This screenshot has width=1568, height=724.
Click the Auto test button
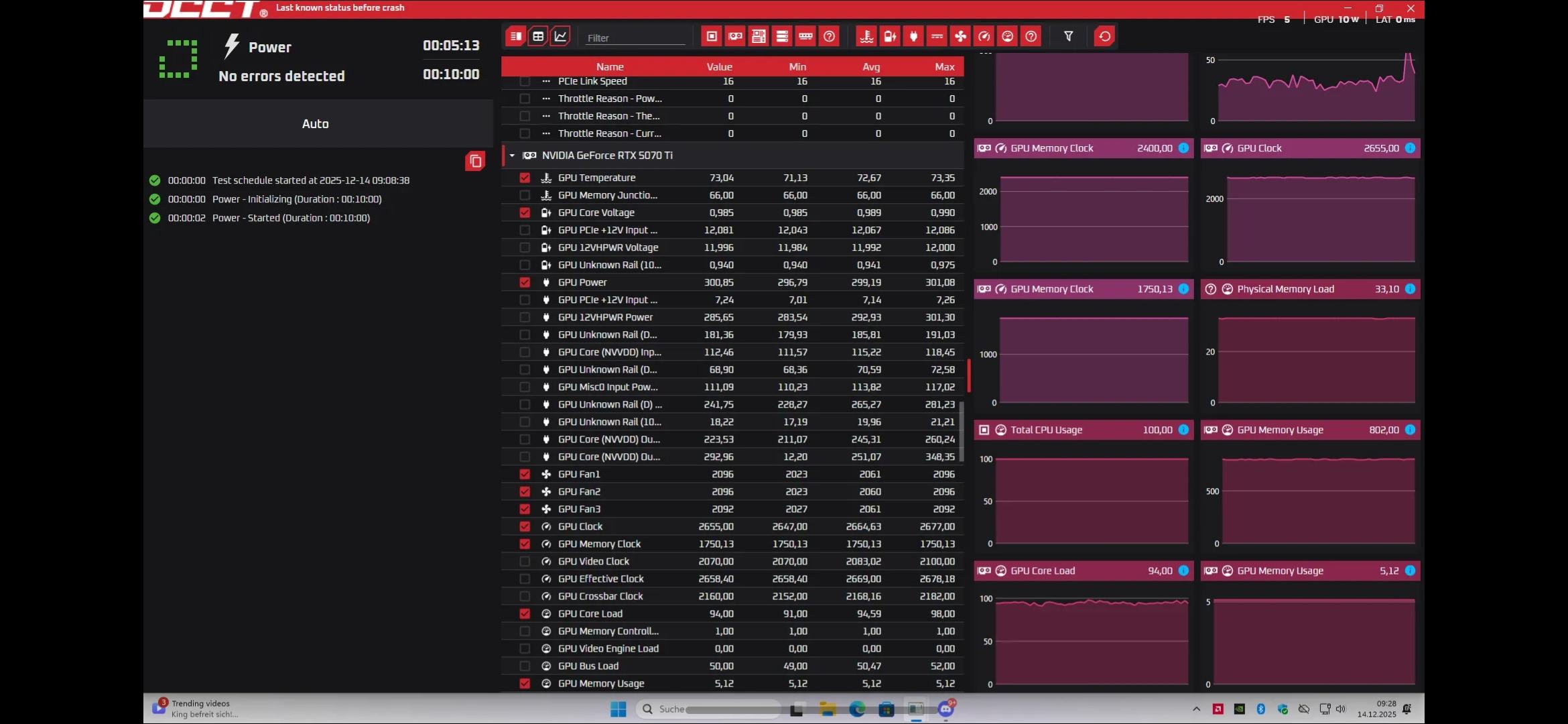pyautogui.click(x=316, y=123)
